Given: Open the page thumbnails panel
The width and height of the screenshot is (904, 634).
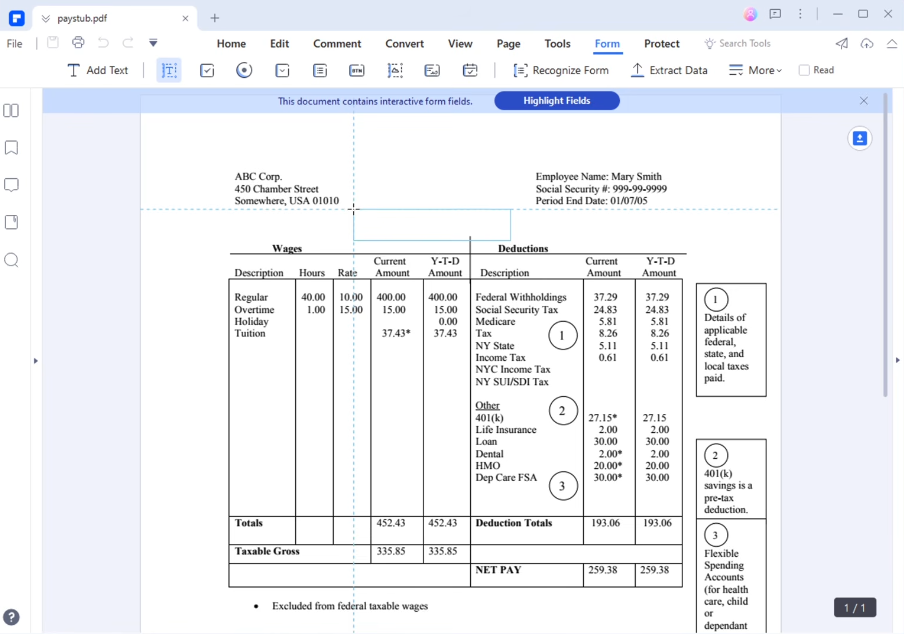Looking at the screenshot, I should click(11, 111).
